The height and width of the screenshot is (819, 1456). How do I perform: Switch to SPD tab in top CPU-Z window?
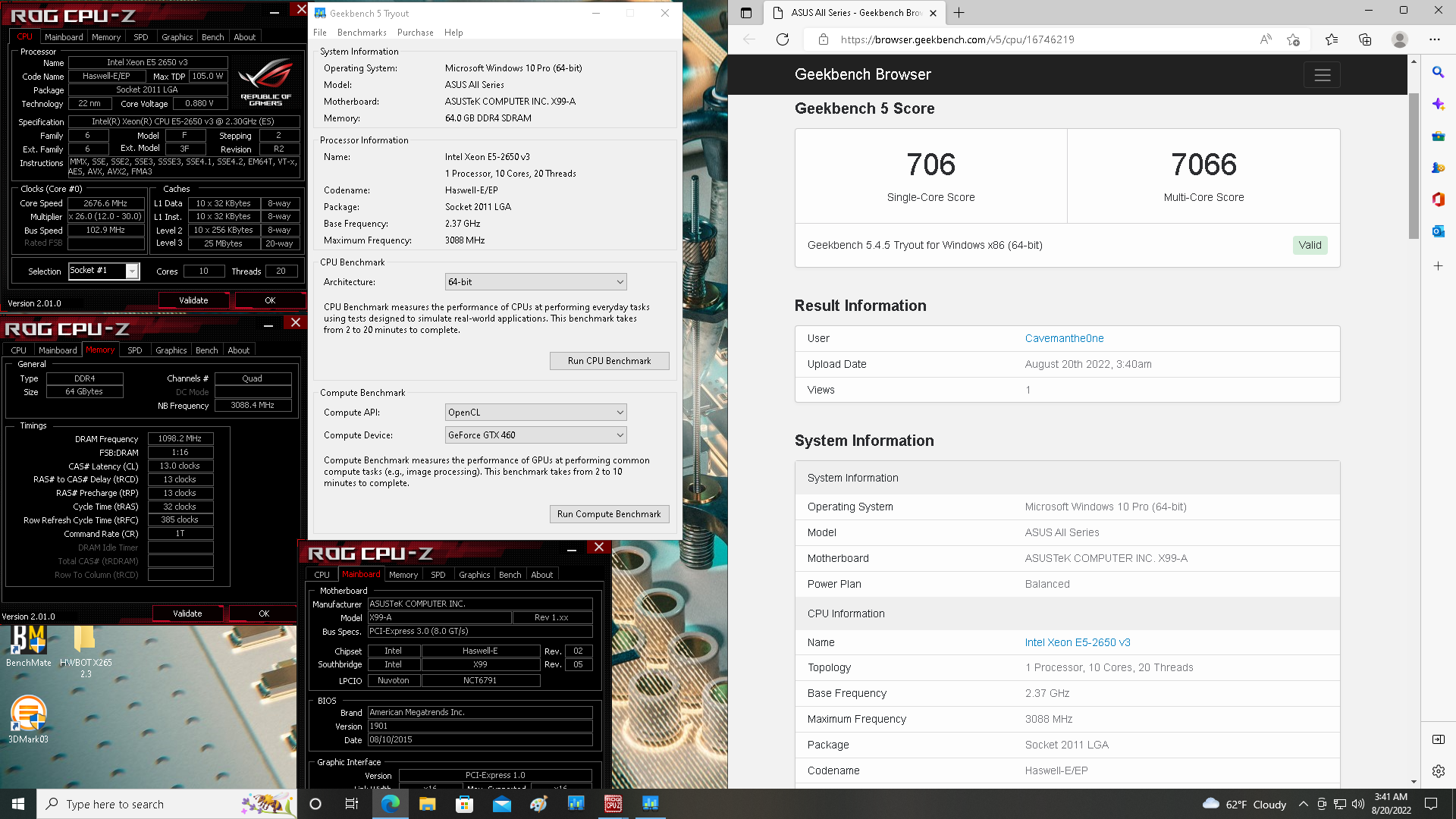pyautogui.click(x=141, y=37)
